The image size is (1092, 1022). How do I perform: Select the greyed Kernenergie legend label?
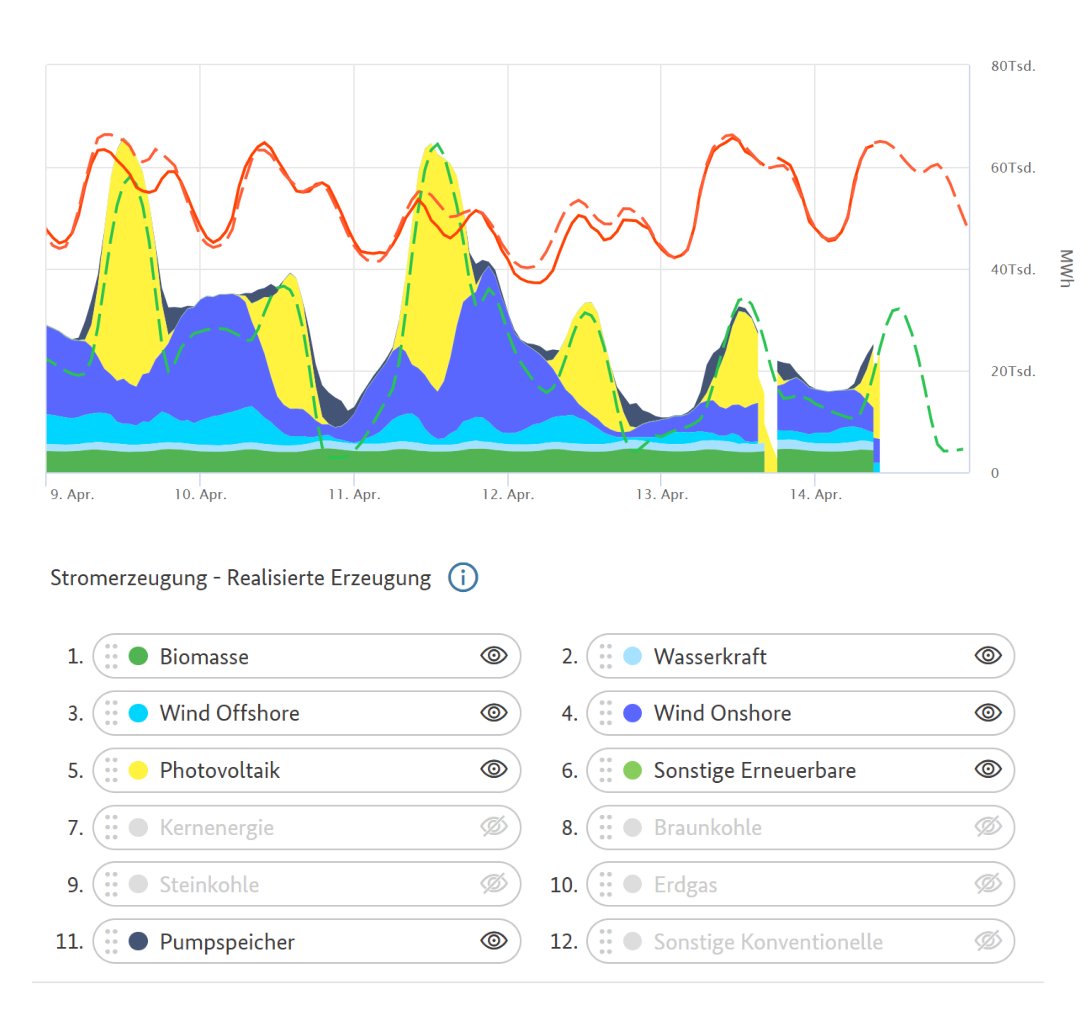click(217, 828)
